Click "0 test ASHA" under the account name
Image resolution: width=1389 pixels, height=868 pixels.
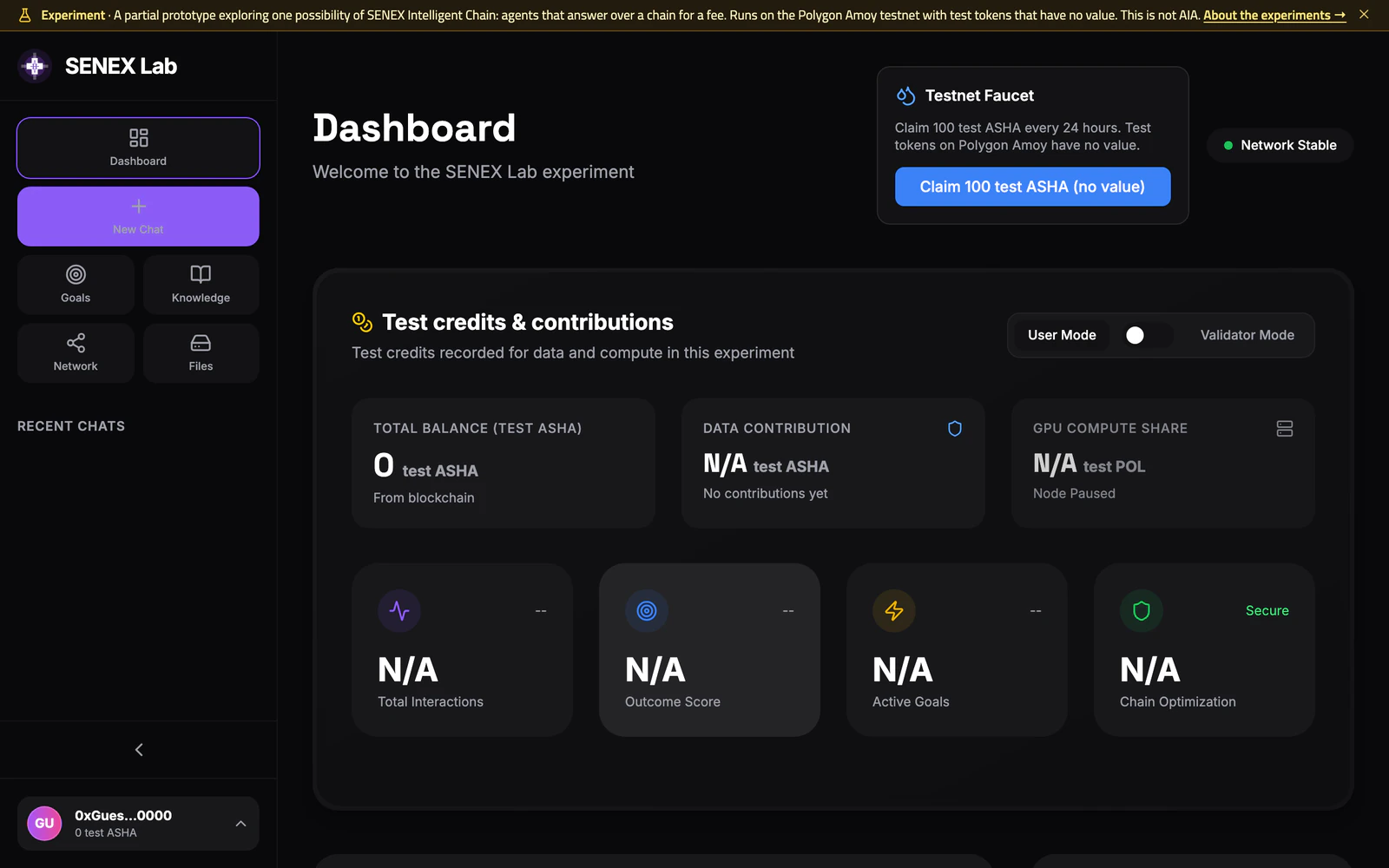106,833
